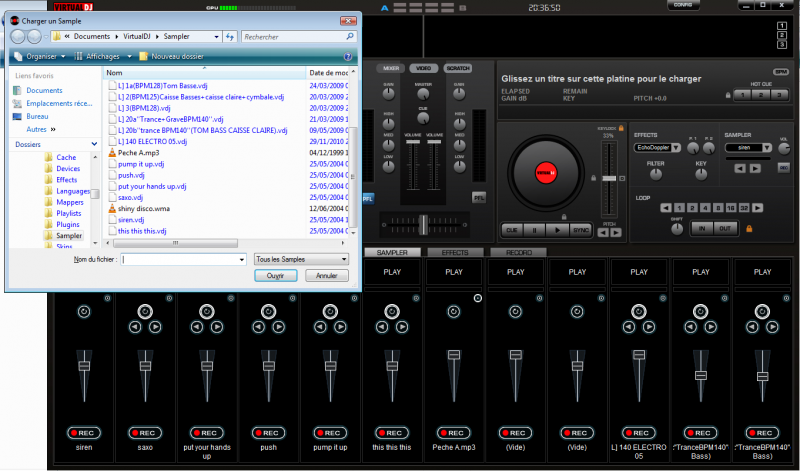Trigger hot cue 2
The height and width of the screenshot is (471, 800).
pos(760,94)
